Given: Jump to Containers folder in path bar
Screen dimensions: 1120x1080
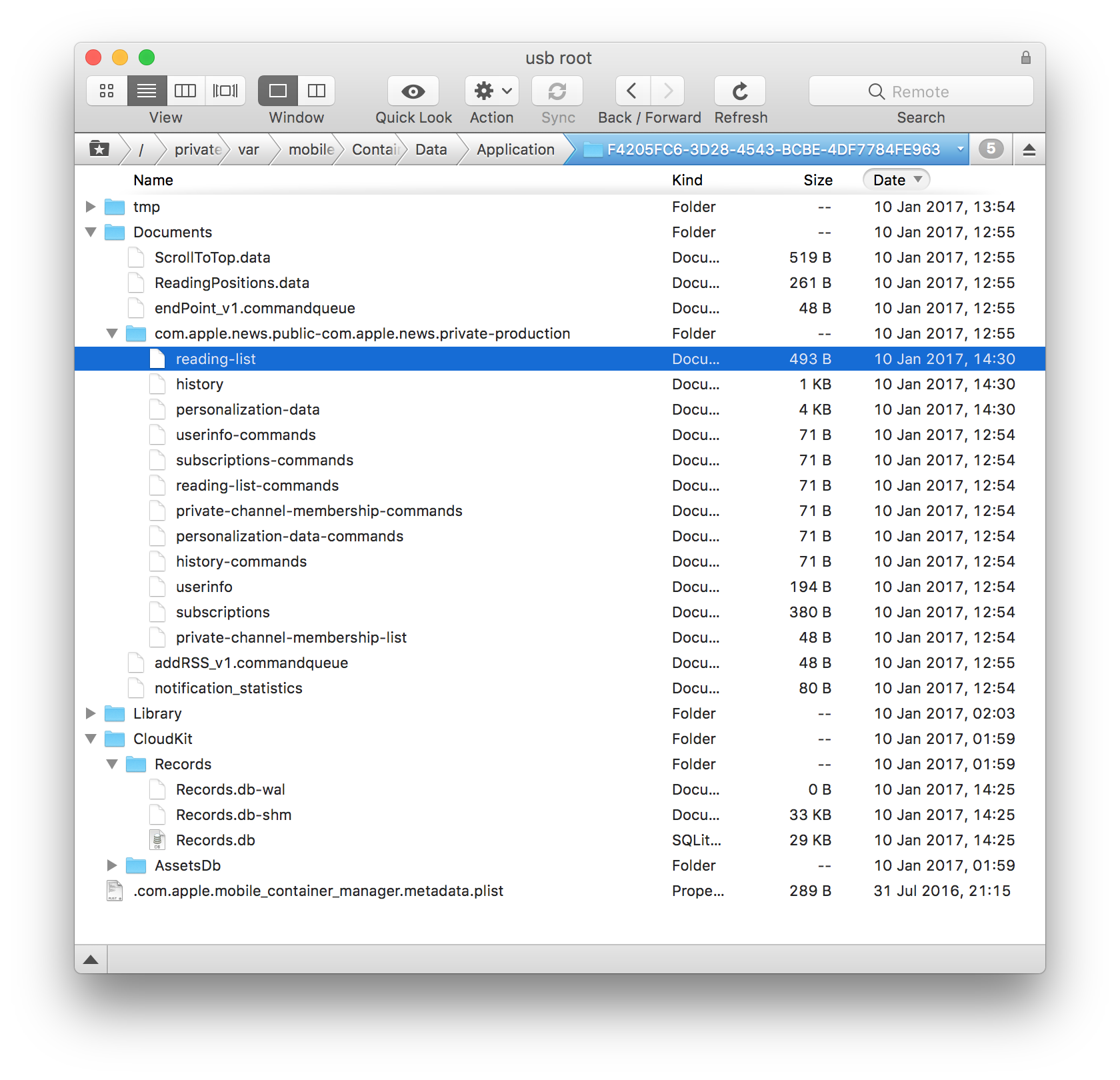Looking at the screenshot, I should click(376, 149).
